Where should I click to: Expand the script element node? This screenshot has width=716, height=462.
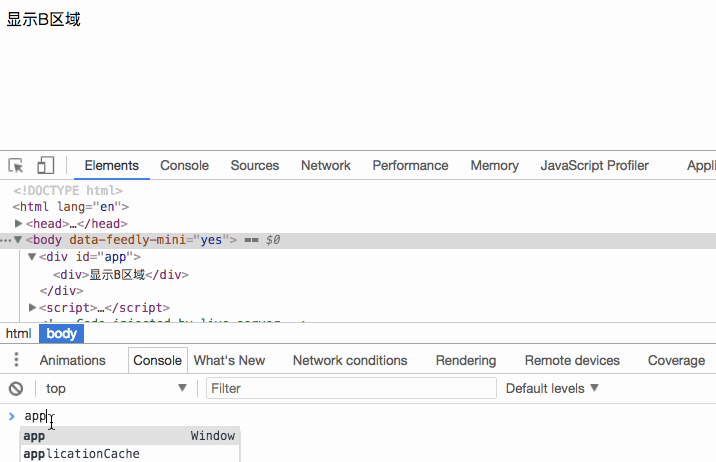tap(32, 307)
